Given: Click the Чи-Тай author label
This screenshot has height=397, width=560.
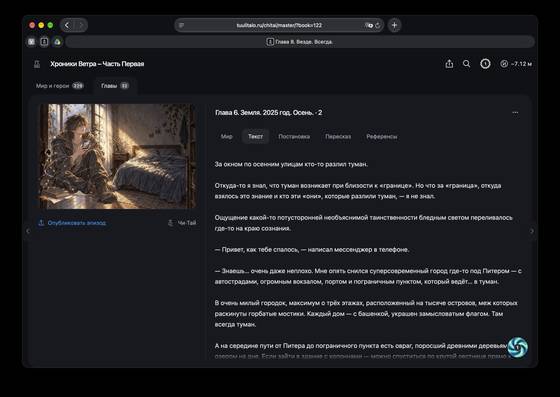Looking at the screenshot, I should [187, 223].
